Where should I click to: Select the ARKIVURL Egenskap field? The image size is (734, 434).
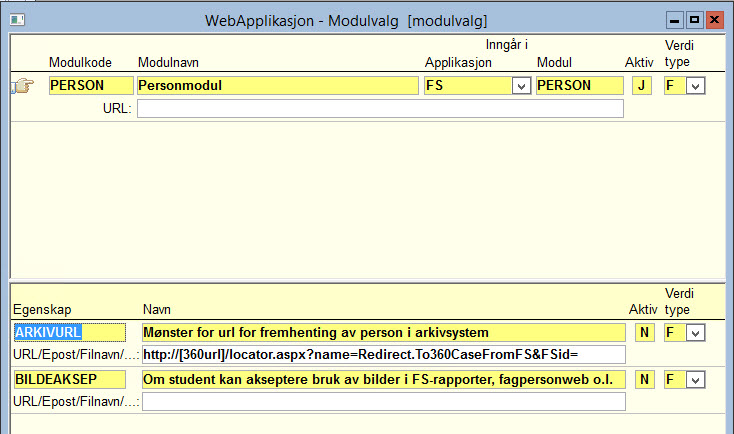(70, 332)
